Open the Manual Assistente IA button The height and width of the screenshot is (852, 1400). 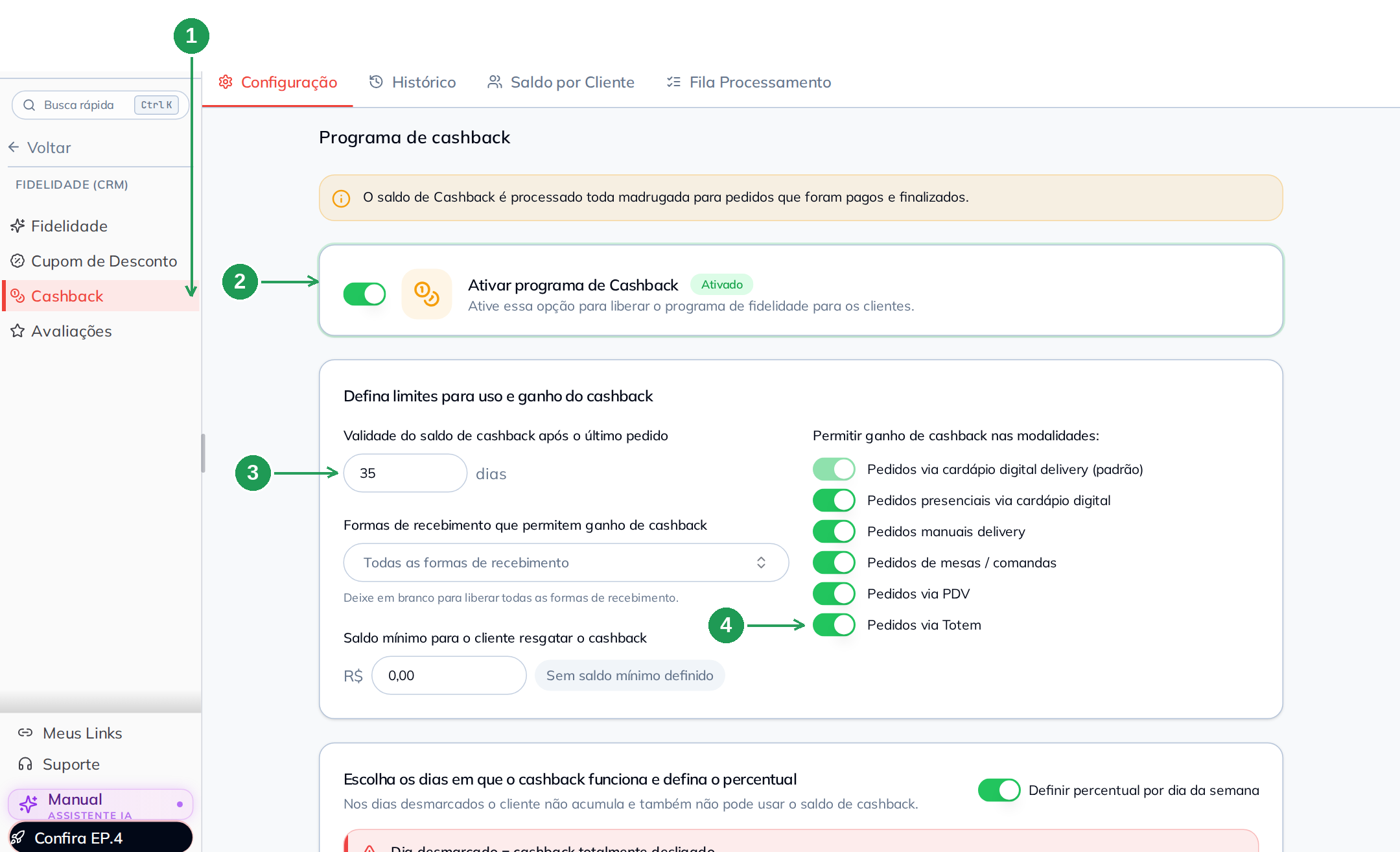(100, 804)
